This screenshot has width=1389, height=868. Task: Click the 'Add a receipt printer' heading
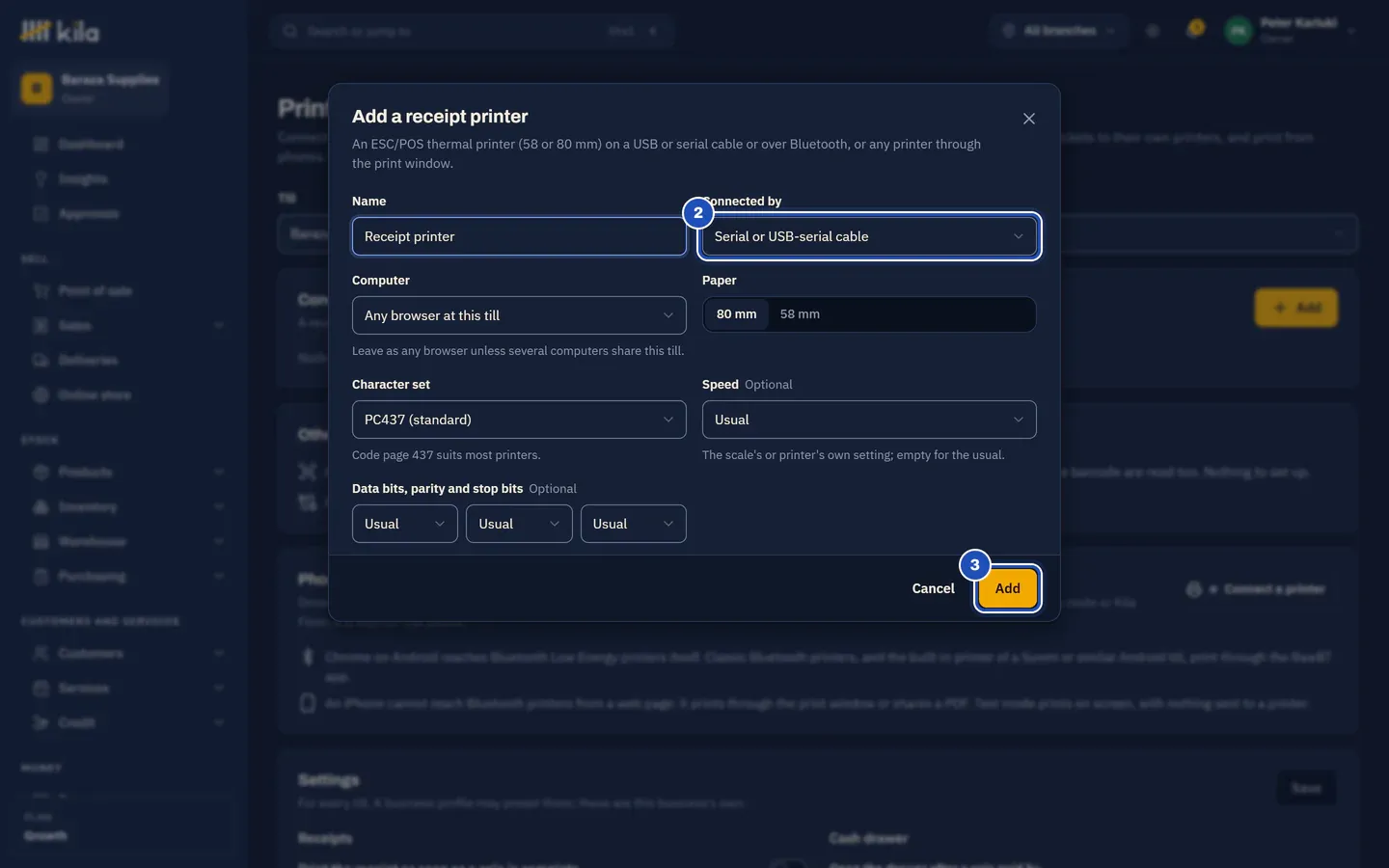point(440,117)
